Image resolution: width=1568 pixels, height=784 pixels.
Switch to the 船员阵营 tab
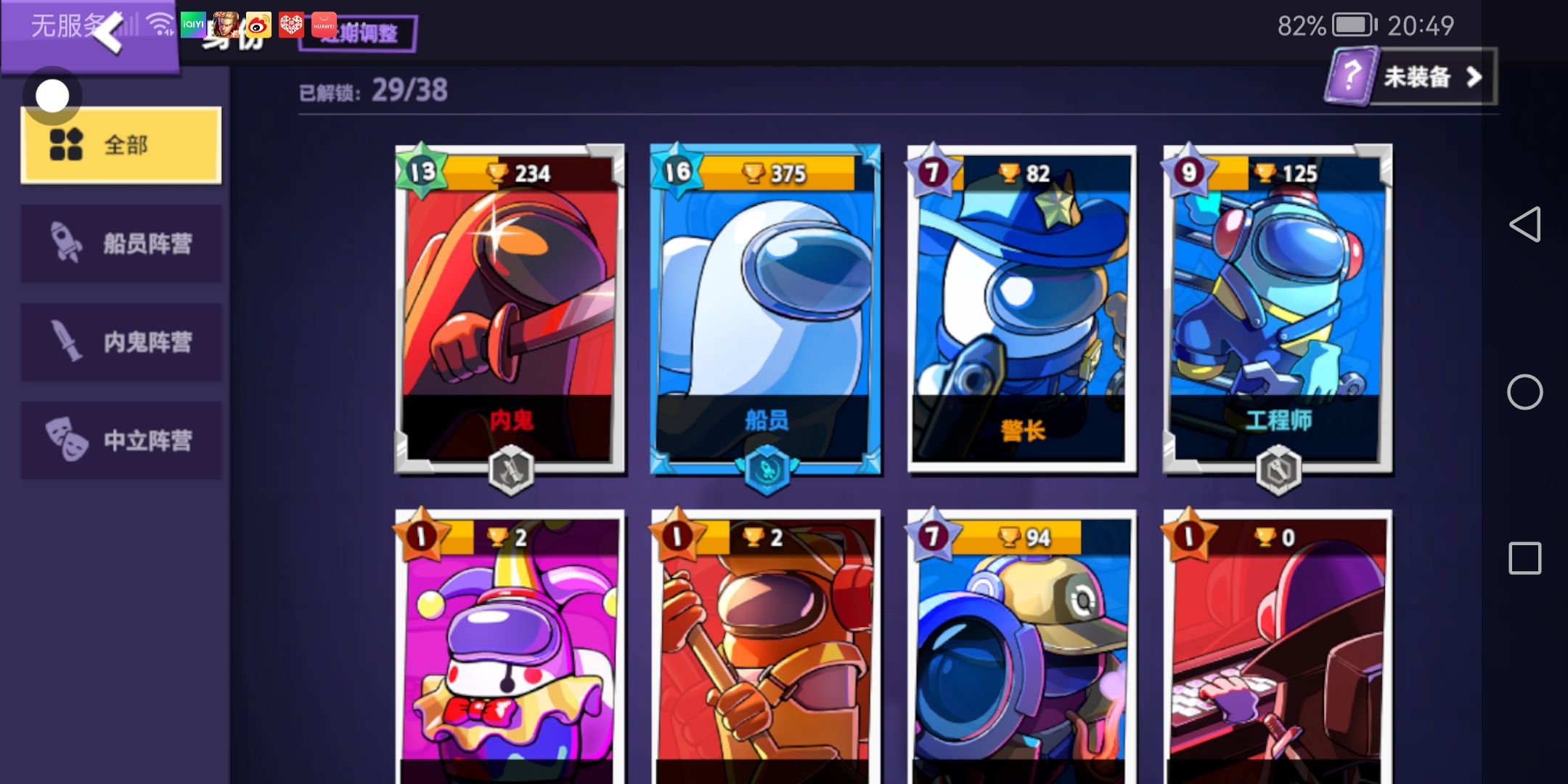pyautogui.click(x=121, y=243)
